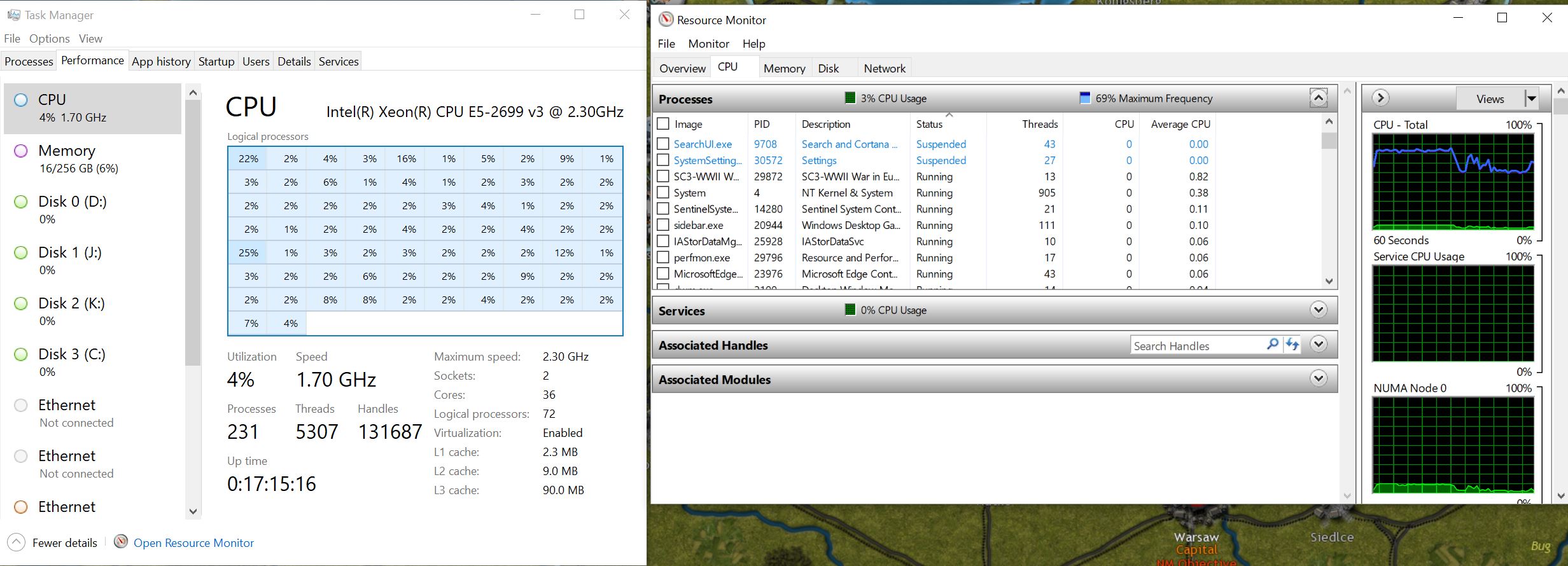Click green CPU Usage square in Services header

pyautogui.click(x=850, y=310)
